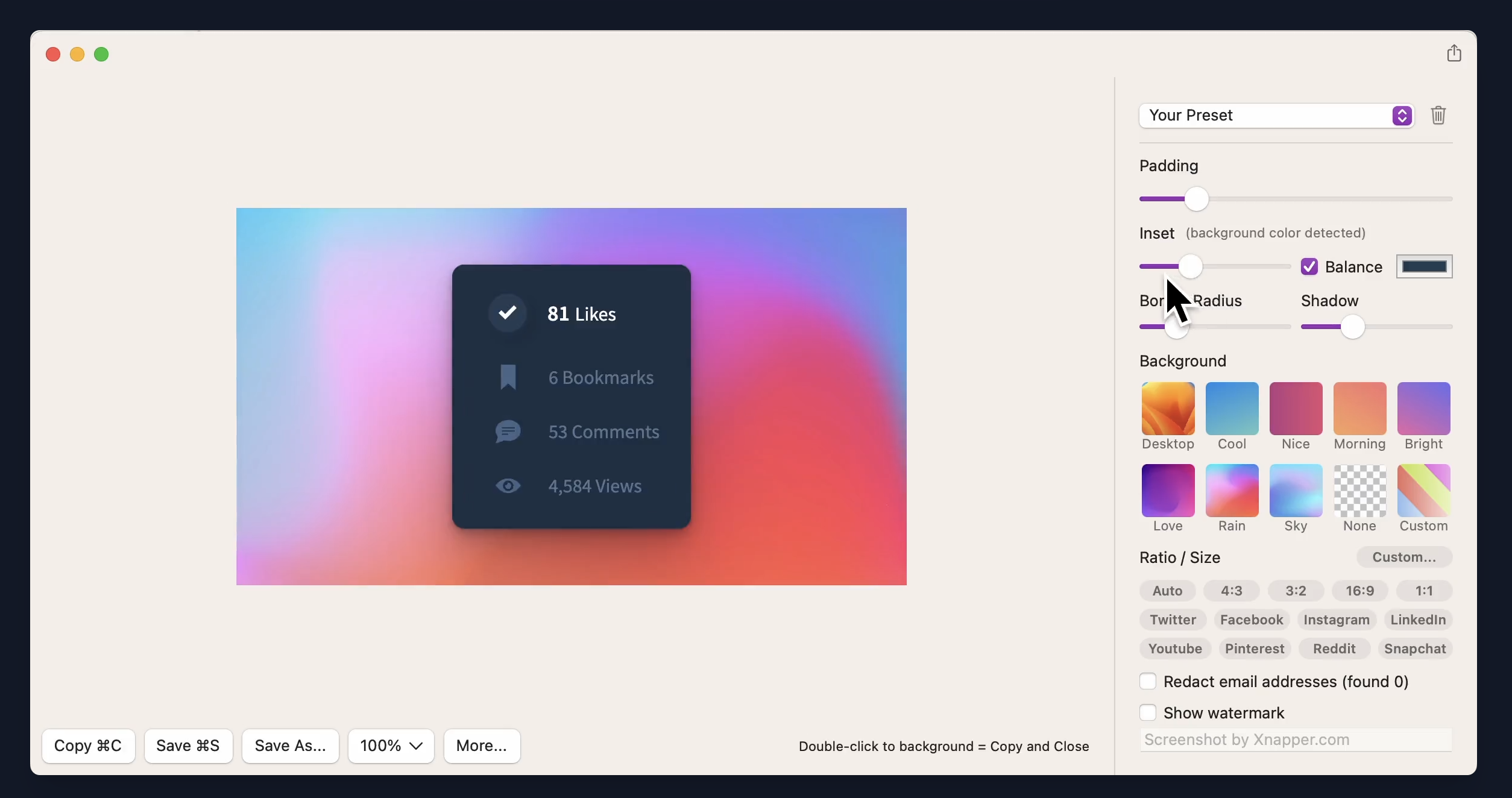This screenshot has height=798, width=1512.
Task: Click the watermark text input field
Action: coord(1295,740)
